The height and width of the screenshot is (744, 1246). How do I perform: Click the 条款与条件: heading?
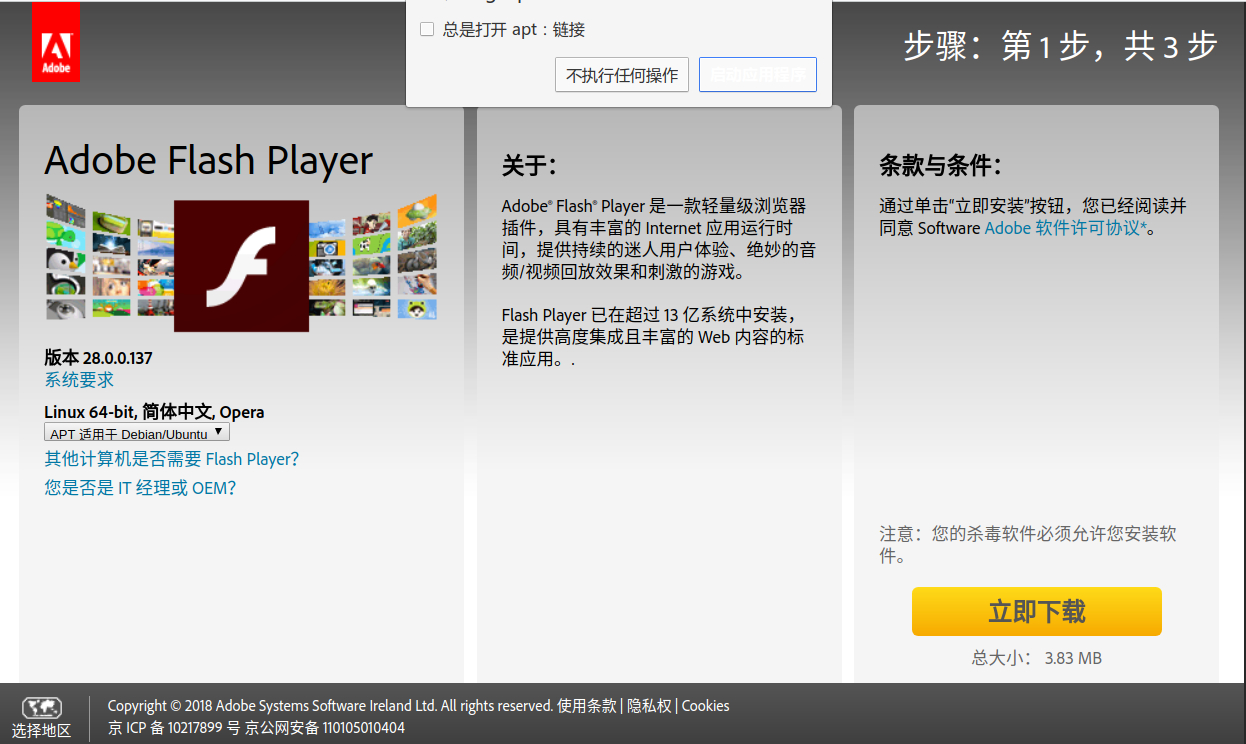(x=940, y=165)
